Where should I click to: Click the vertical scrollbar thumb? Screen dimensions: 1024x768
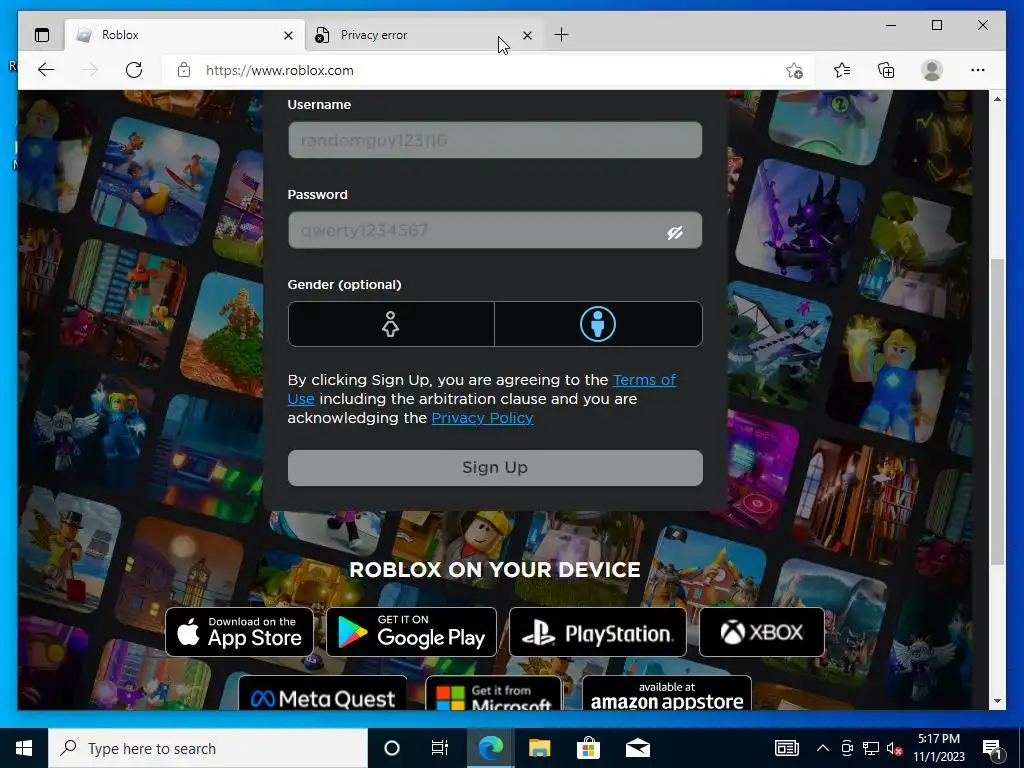click(x=997, y=412)
